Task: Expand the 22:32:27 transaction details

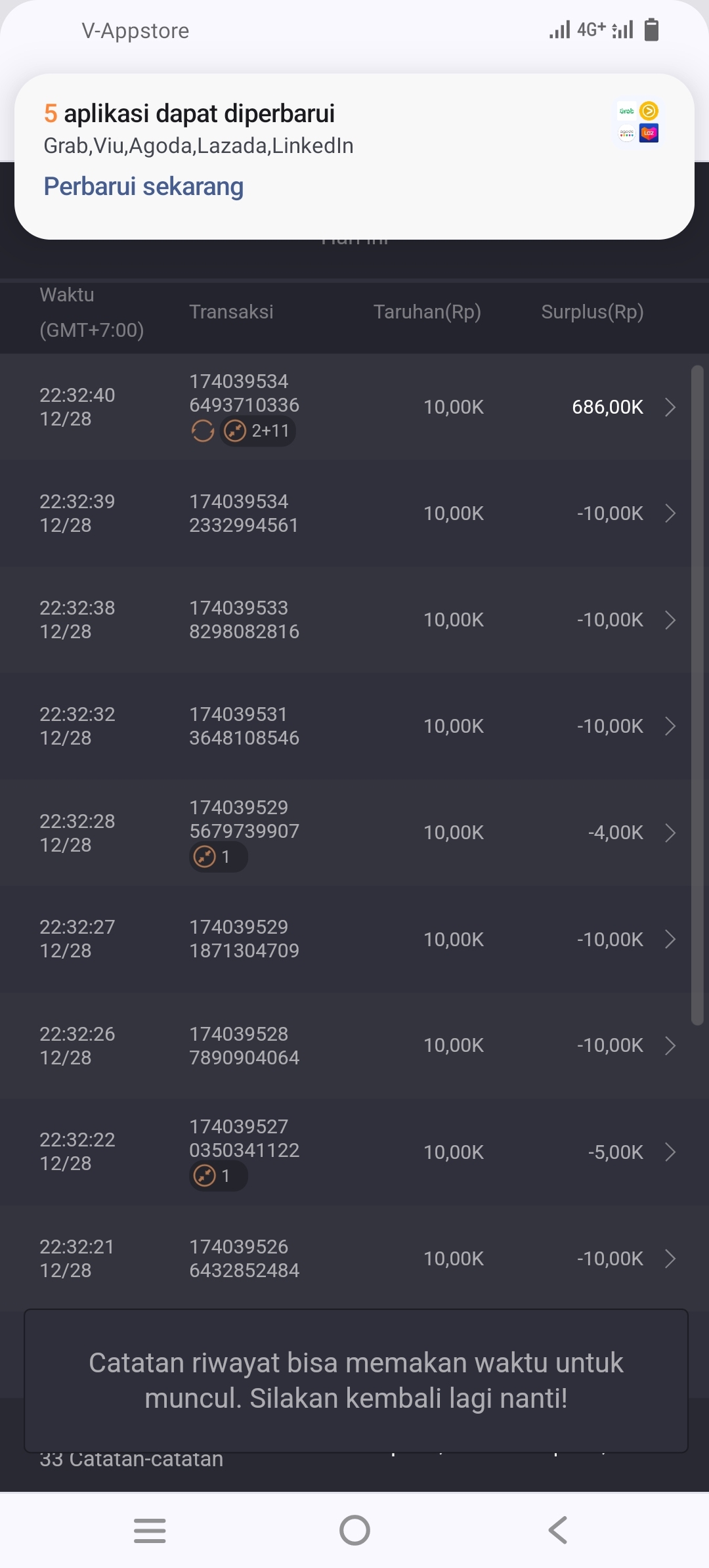Action: 670,939
